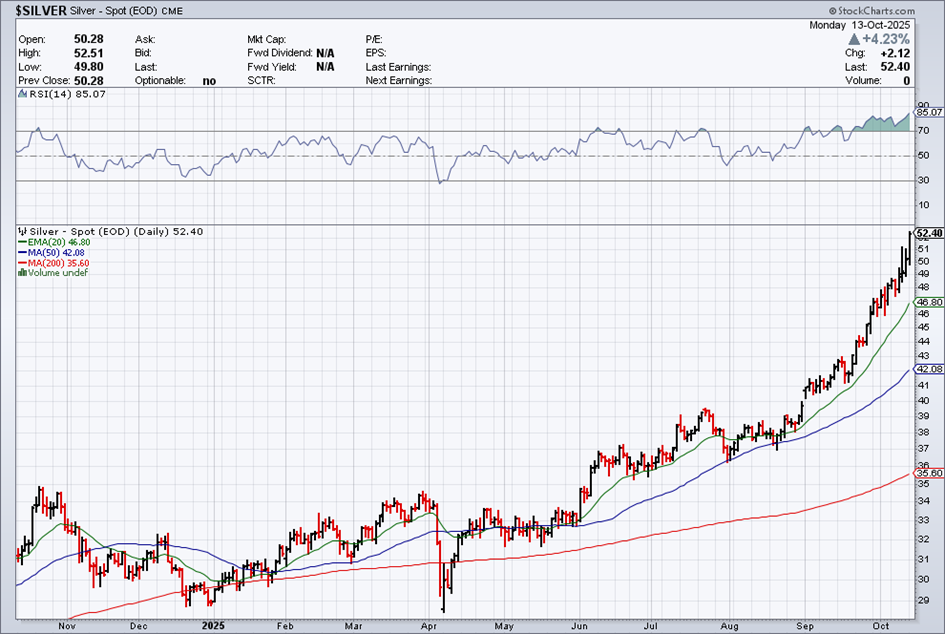This screenshot has width=945, height=634.
Task: Click the Low value 49.80
Action: tap(89, 67)
